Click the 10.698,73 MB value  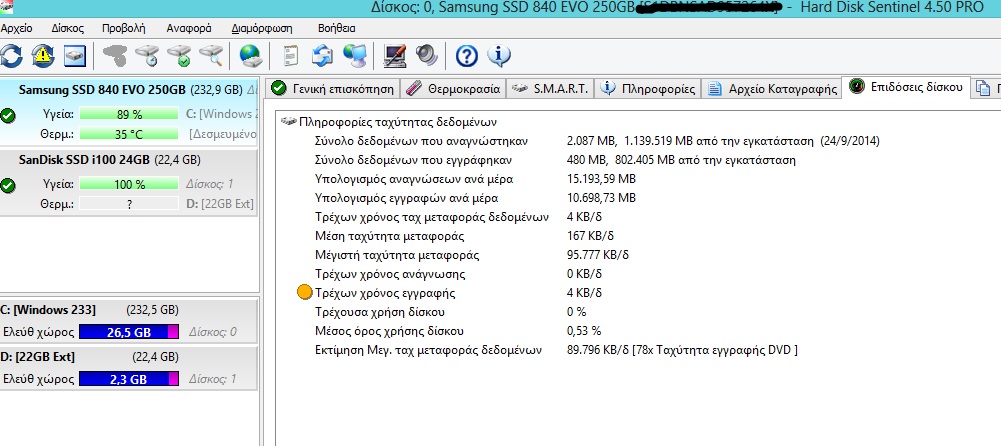(601, 198)
